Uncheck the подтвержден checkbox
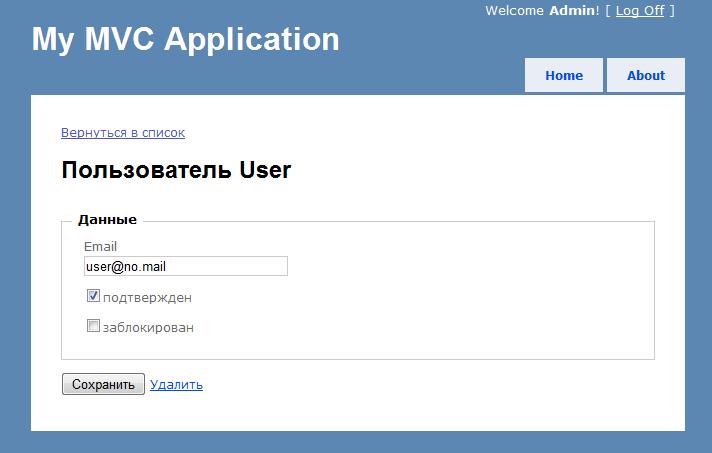712x453 pixels. tap(93, 296)
